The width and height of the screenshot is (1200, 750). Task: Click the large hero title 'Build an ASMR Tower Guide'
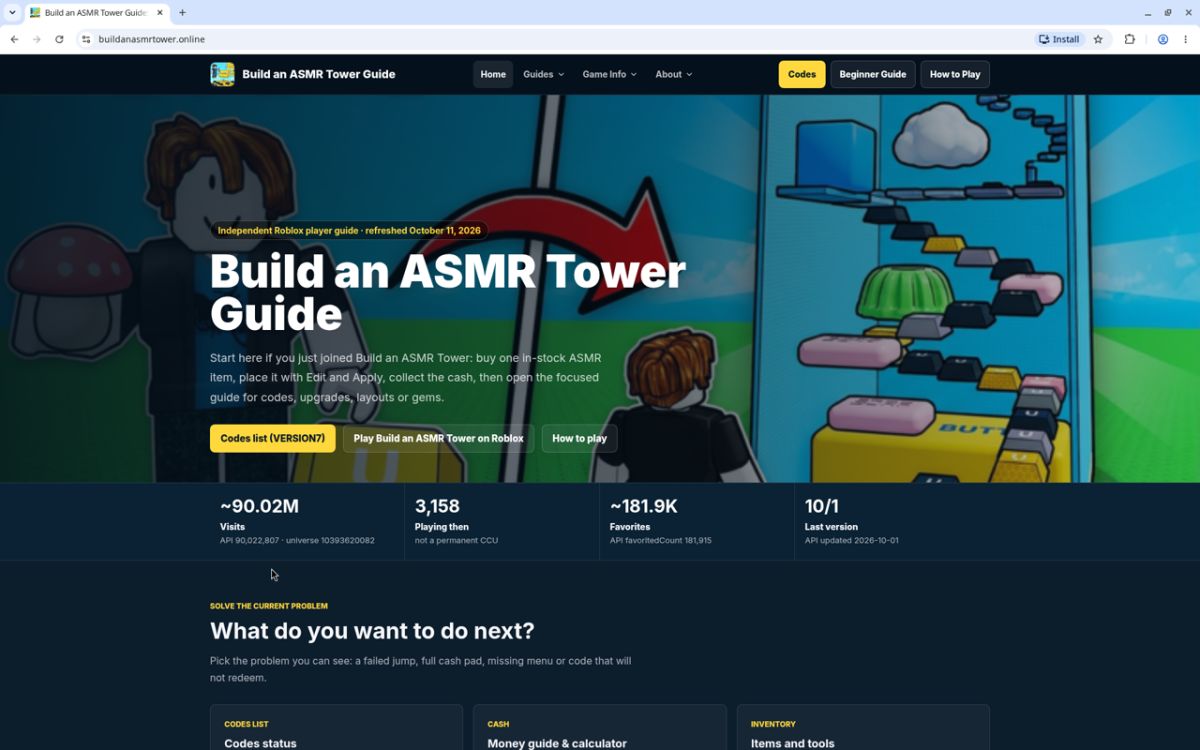click(447, 292)
